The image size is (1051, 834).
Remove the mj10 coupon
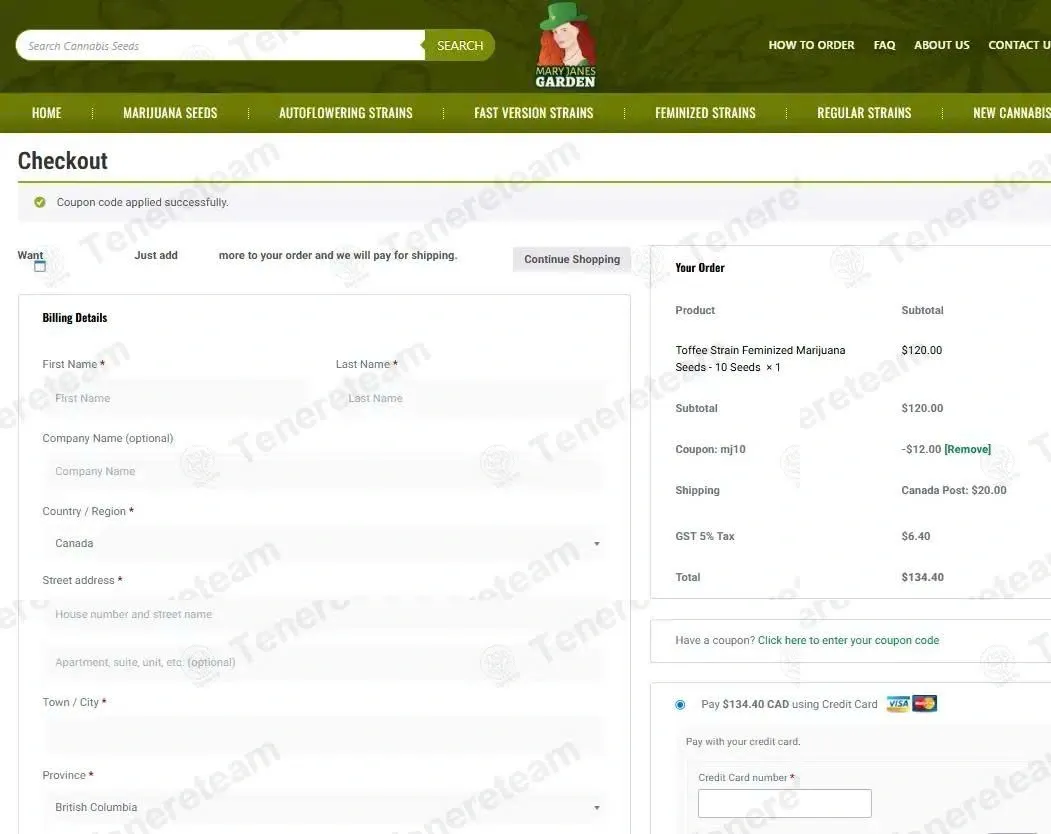[x=967, y=449]
